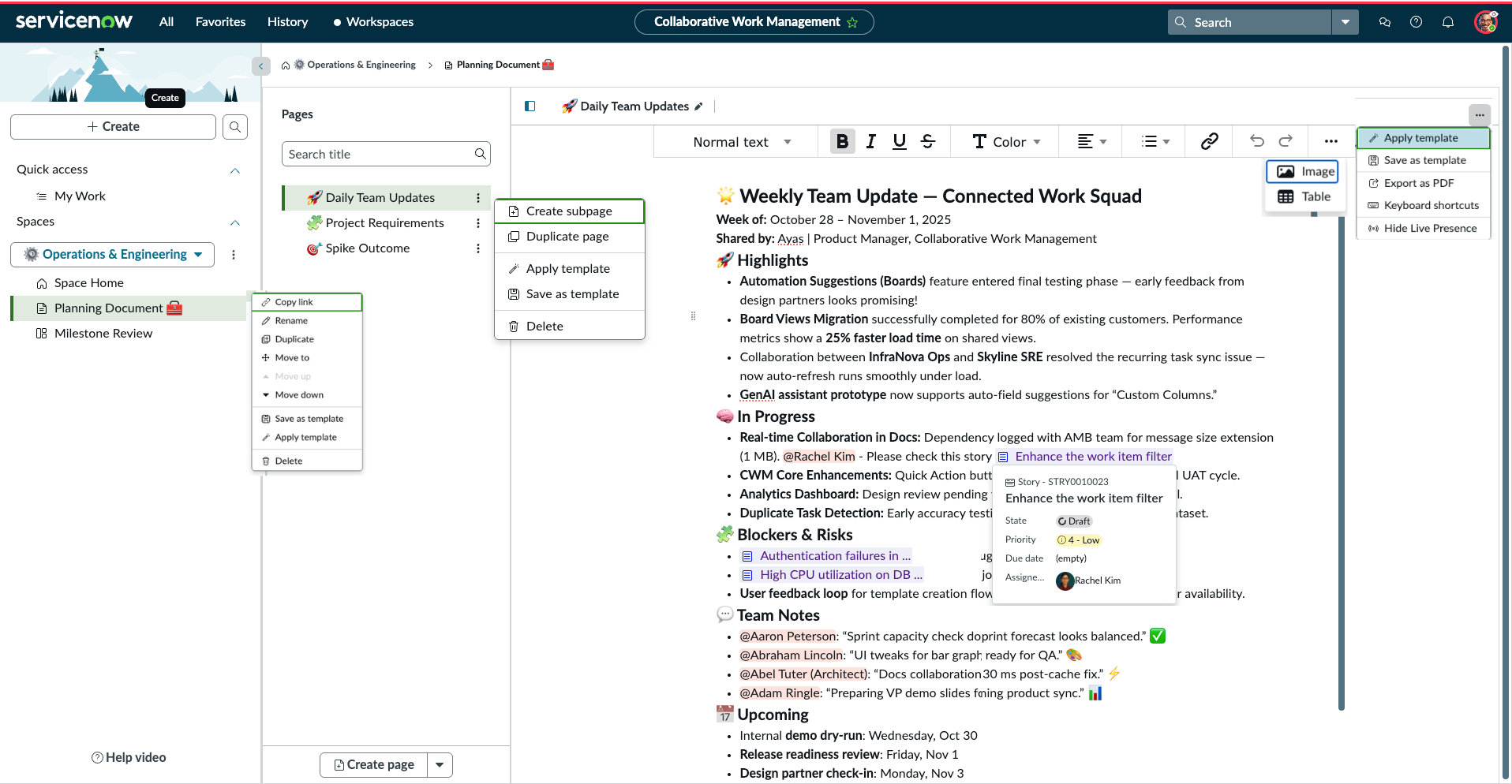
Task: Open the text Color dropdown
Action: pos(1007,142)
